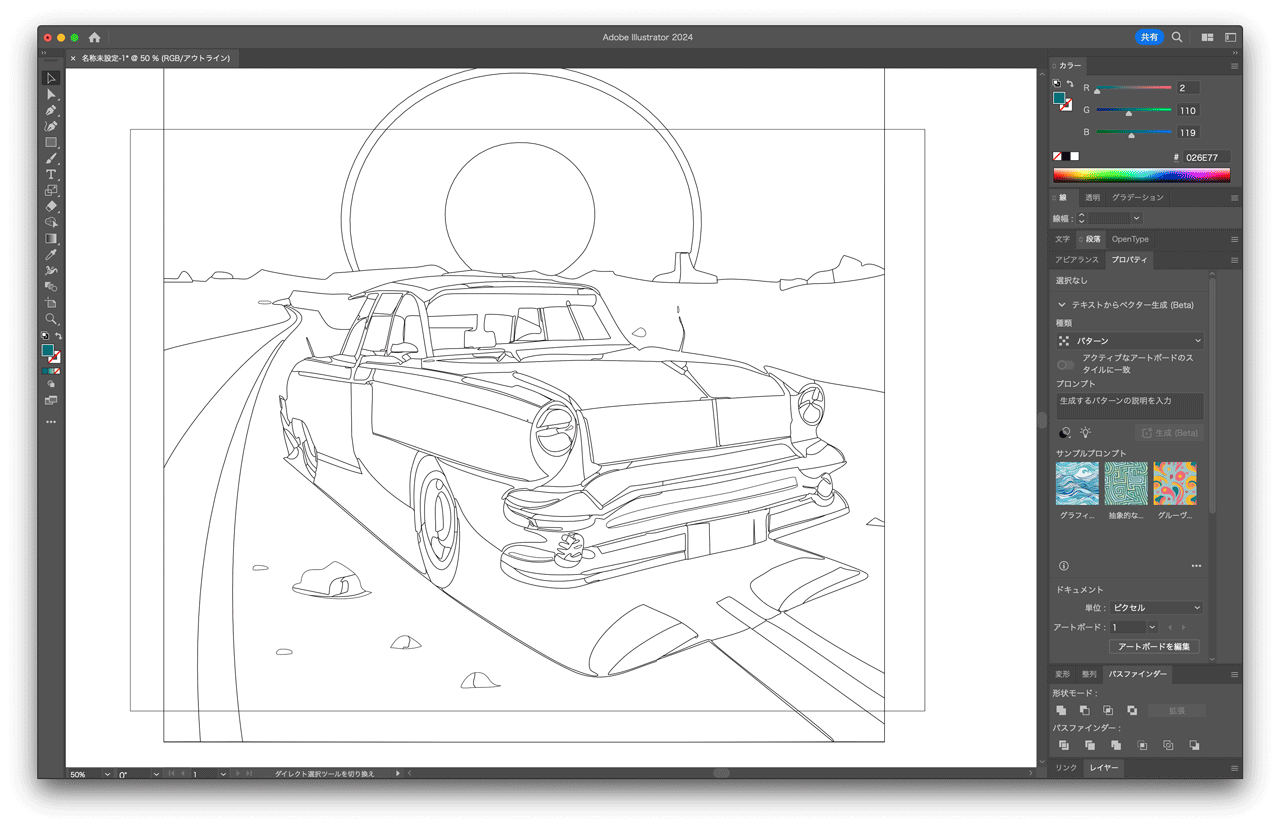
Task: Click the prompt description text field
Action: pyautogui.click(x=1130, y=405)
